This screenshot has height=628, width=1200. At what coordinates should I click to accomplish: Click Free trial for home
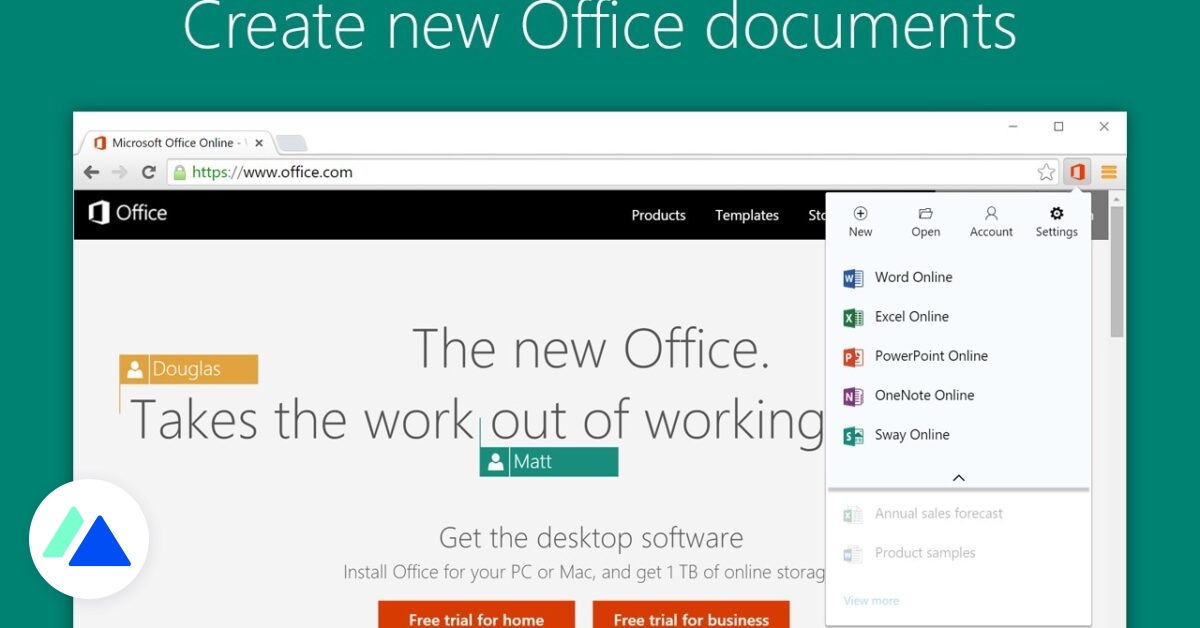477,618
